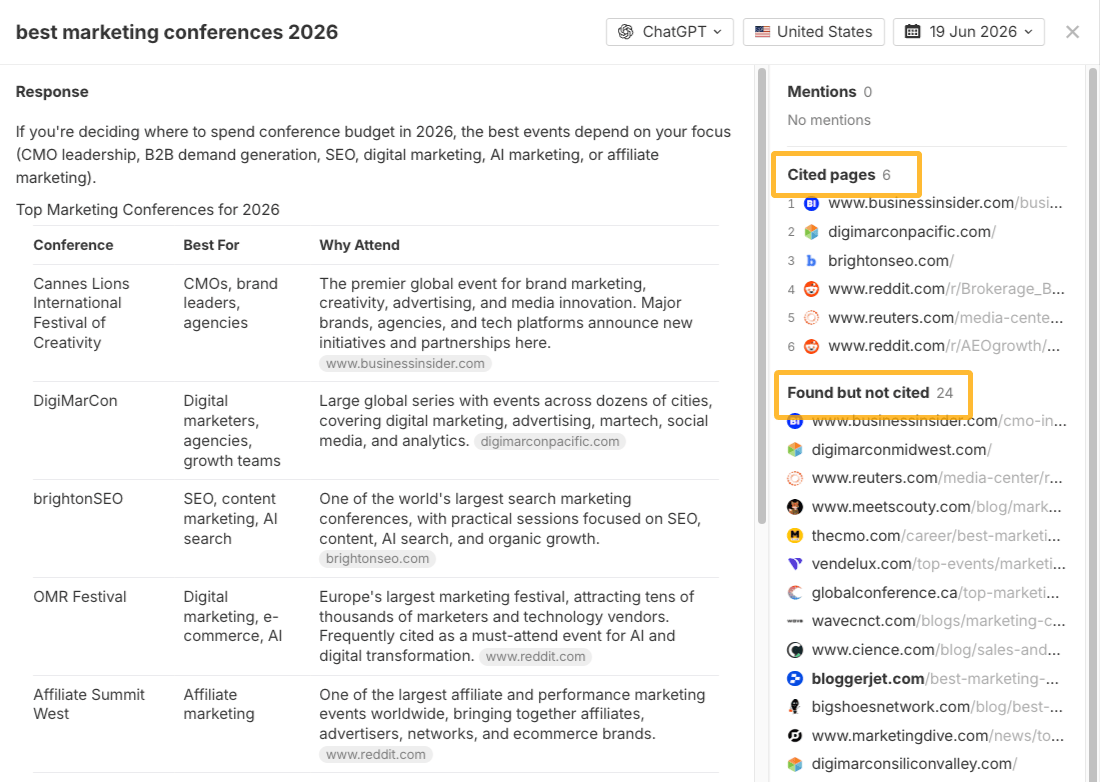Open cited page www.reddit.com/r/Brokerage_B...
Screen dimensions: 1100x782
[x=946, y=289]
